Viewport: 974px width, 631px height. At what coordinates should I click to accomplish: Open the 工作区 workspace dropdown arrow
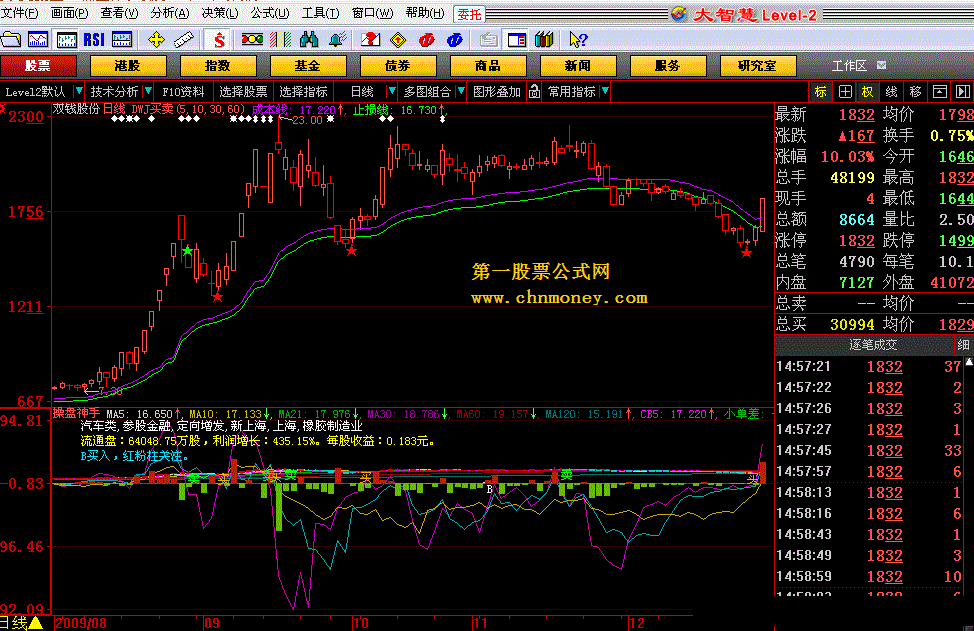[881, 65]
